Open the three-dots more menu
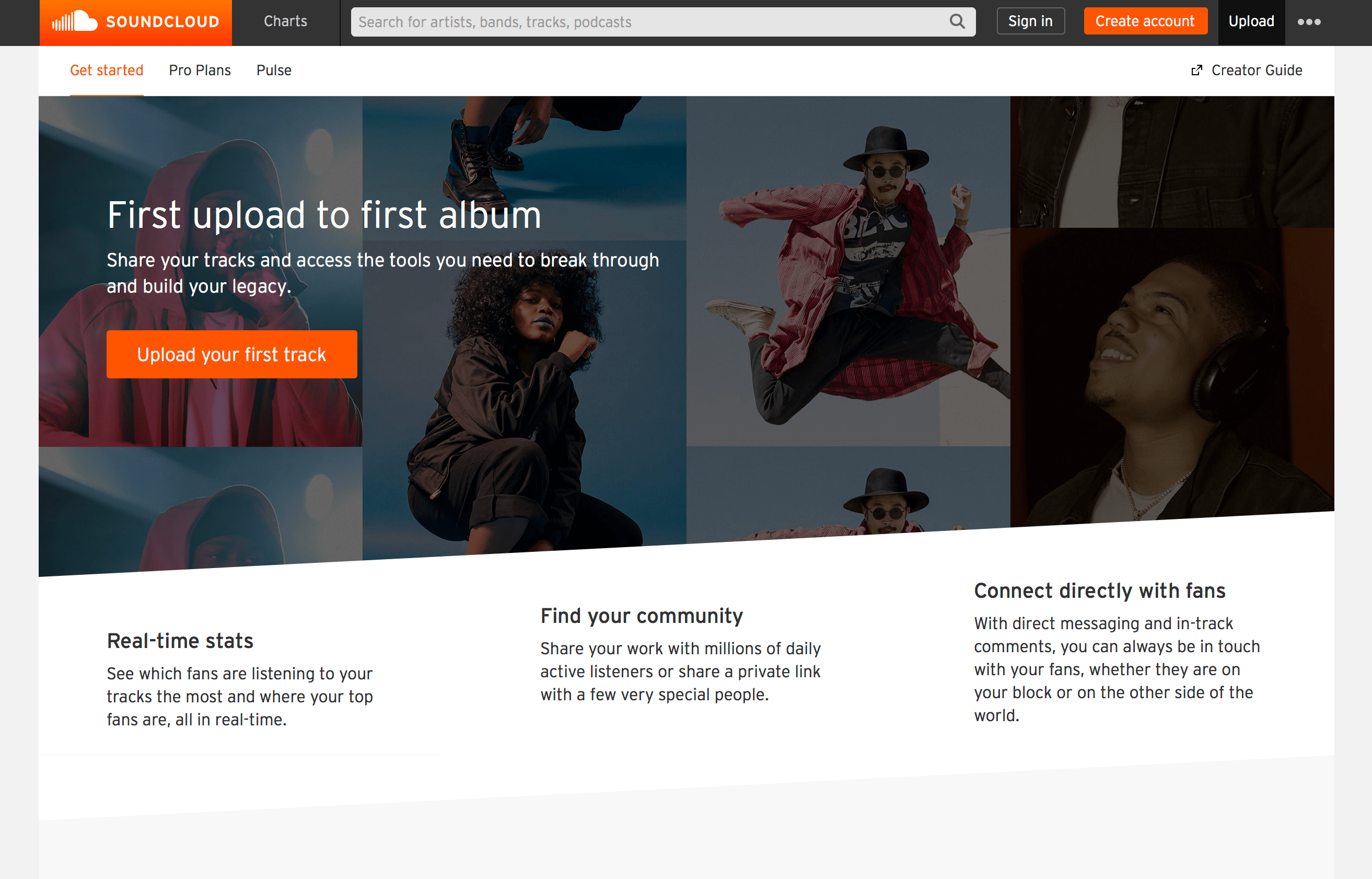 (x=1309, y=22)
